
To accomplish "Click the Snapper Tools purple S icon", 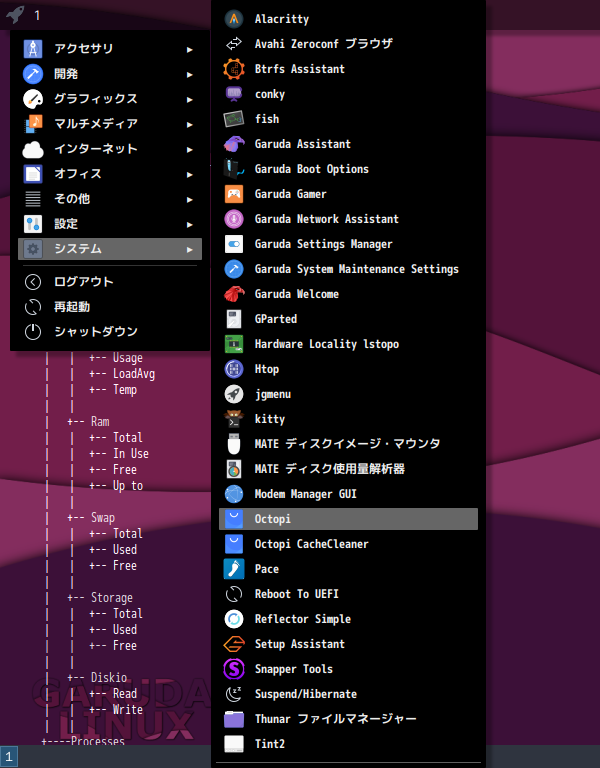I will point(234,669).
